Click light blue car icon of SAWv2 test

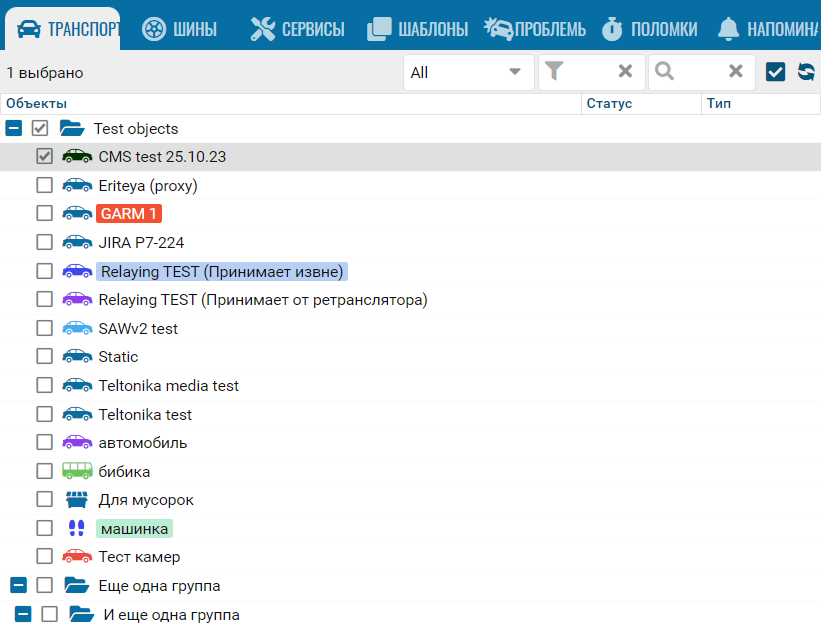point(77,328)
